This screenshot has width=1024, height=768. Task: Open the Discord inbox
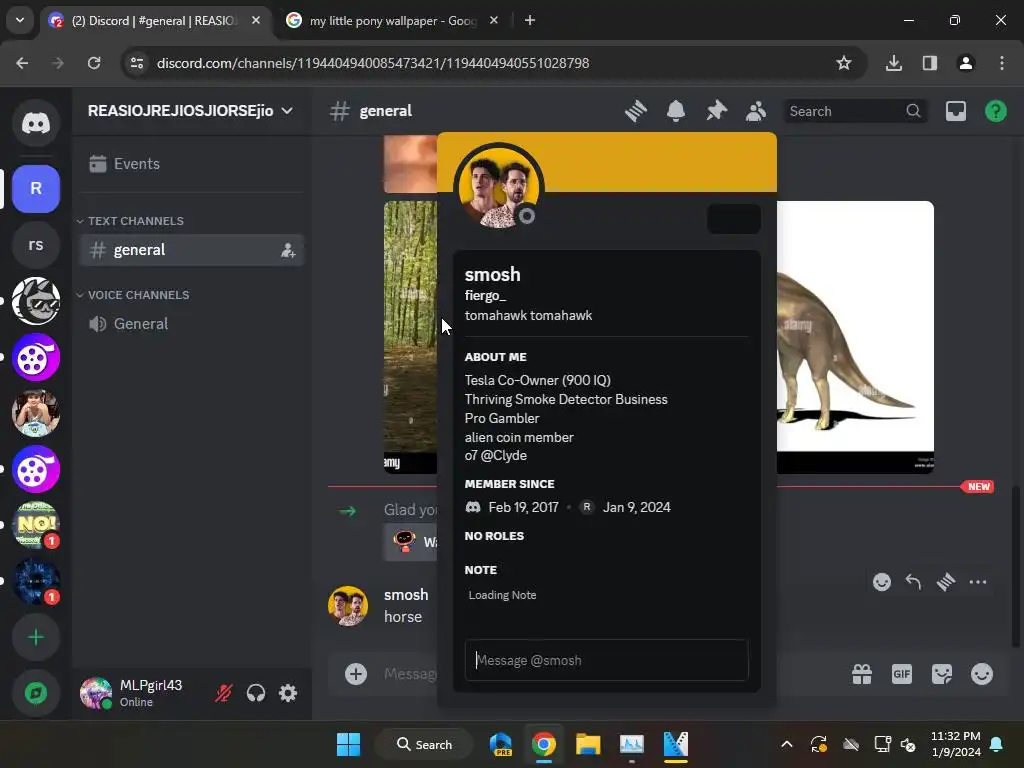(955, 111)
